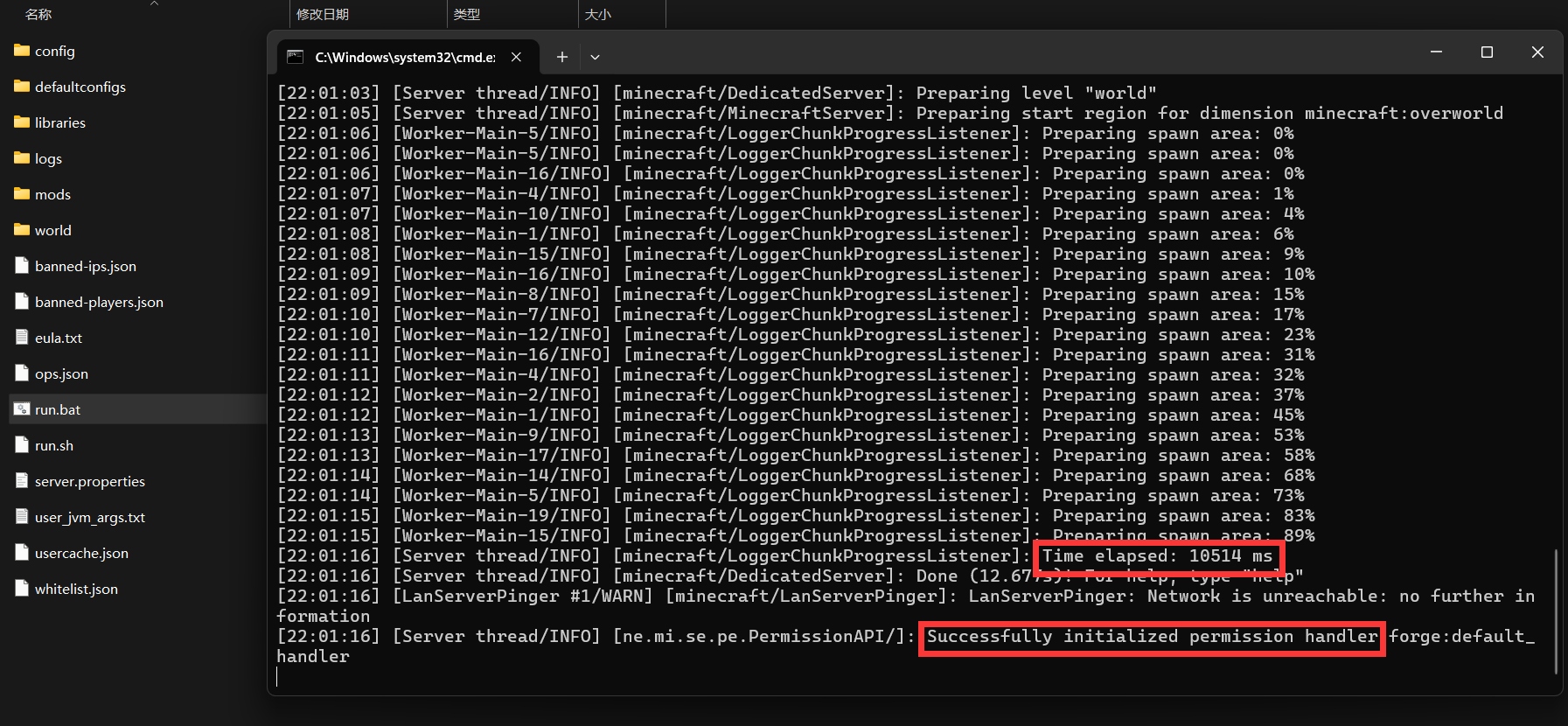The image size is (1568, 726).
Task: Click the run.sh file icon
Action: pyautogui.click(x=22, y=445)
